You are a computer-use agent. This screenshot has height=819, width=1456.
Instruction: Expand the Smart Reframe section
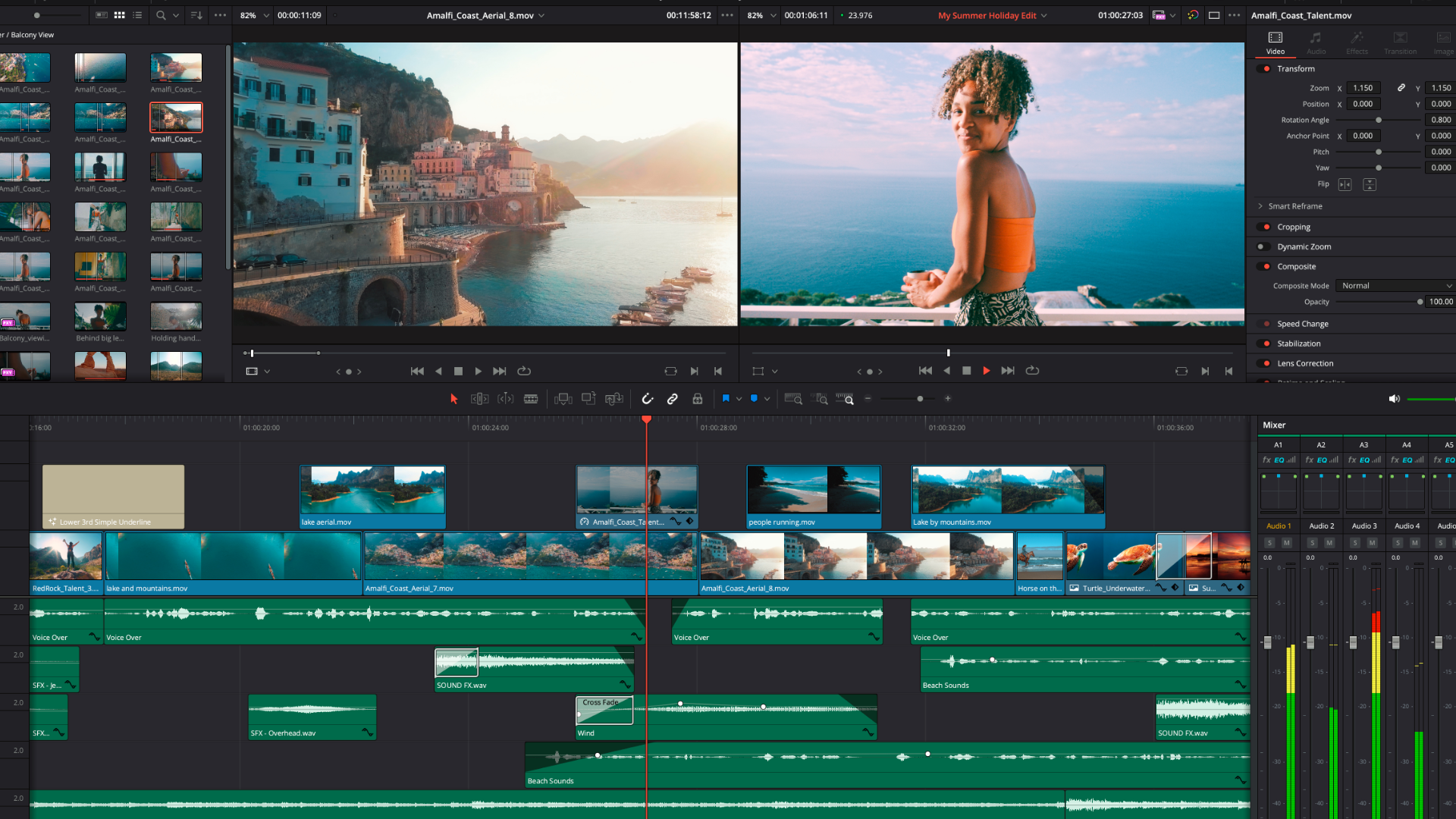[1260, 206]
